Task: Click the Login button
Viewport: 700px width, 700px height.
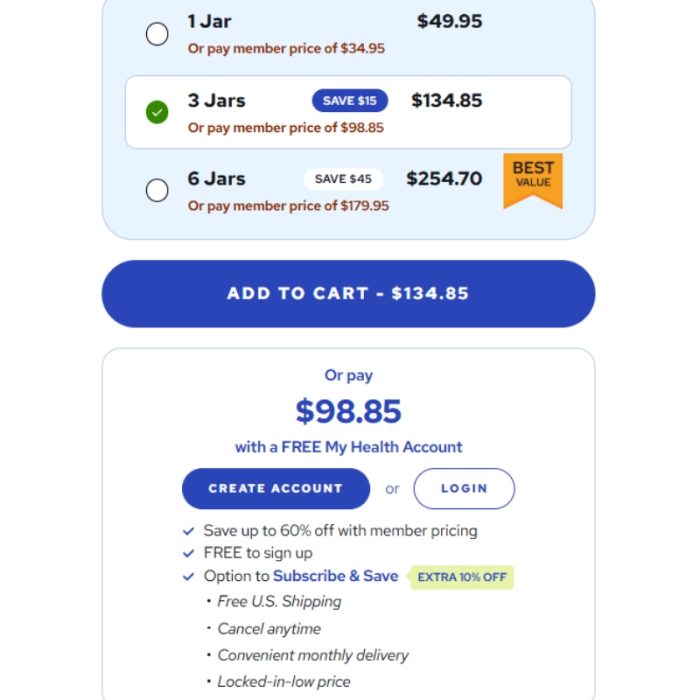Action: click(x=464, y=489)
